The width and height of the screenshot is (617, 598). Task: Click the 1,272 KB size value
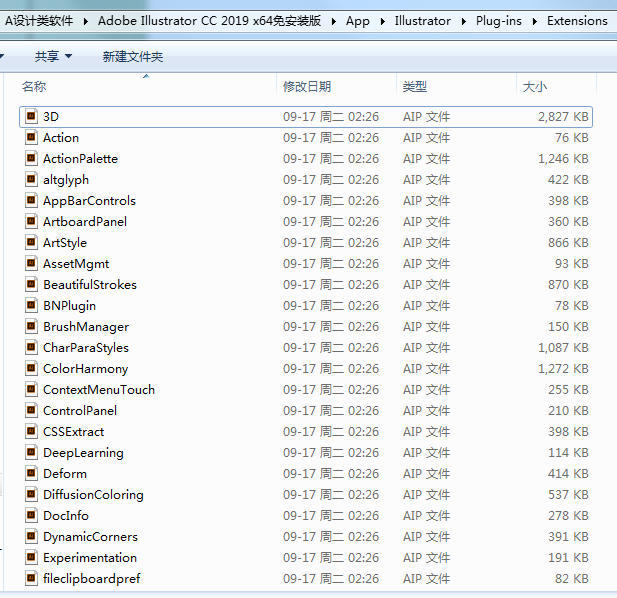click(563, 369)
